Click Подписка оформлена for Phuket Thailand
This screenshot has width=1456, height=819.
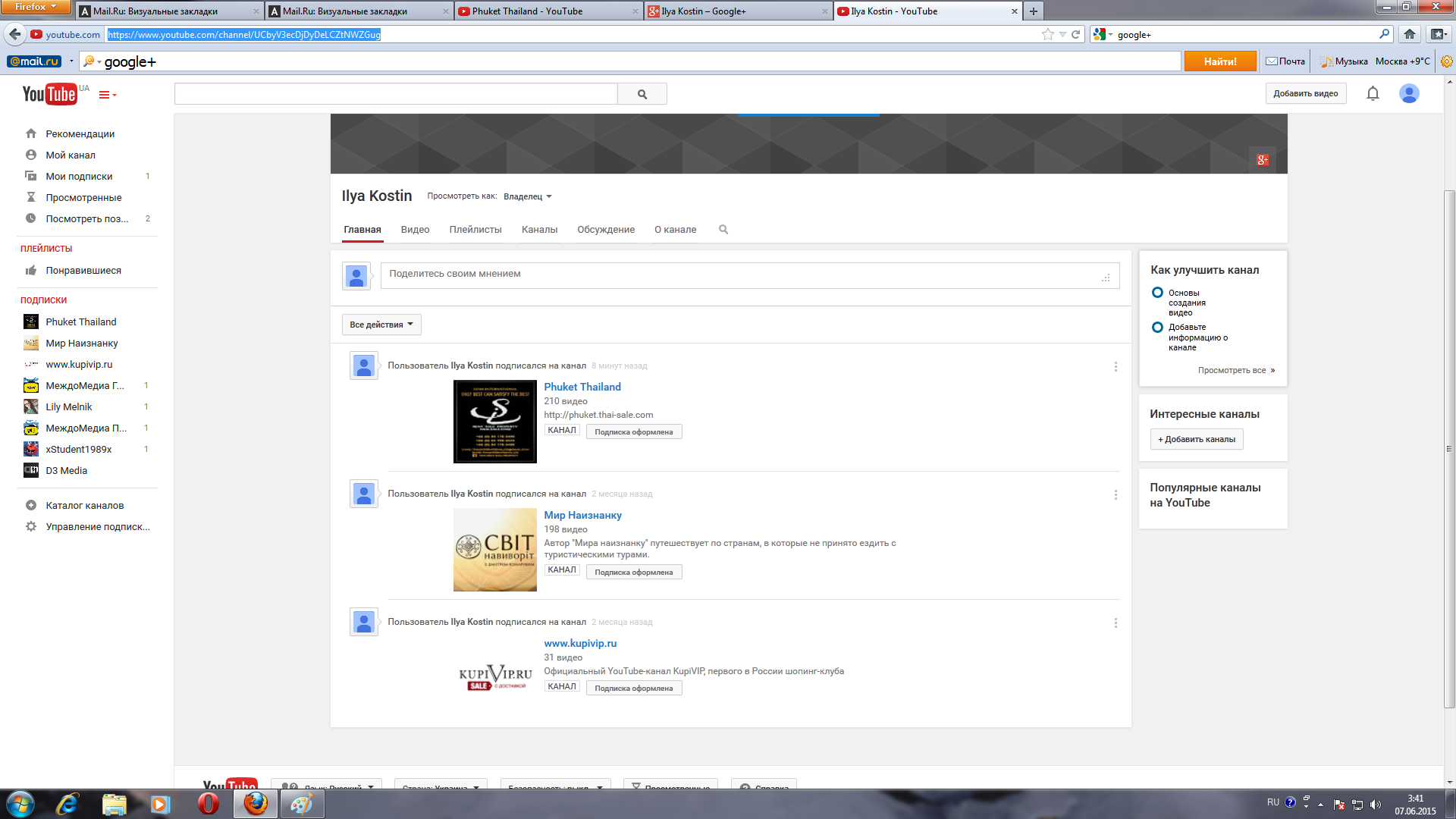pyautogui.click(x=633, y=432)
